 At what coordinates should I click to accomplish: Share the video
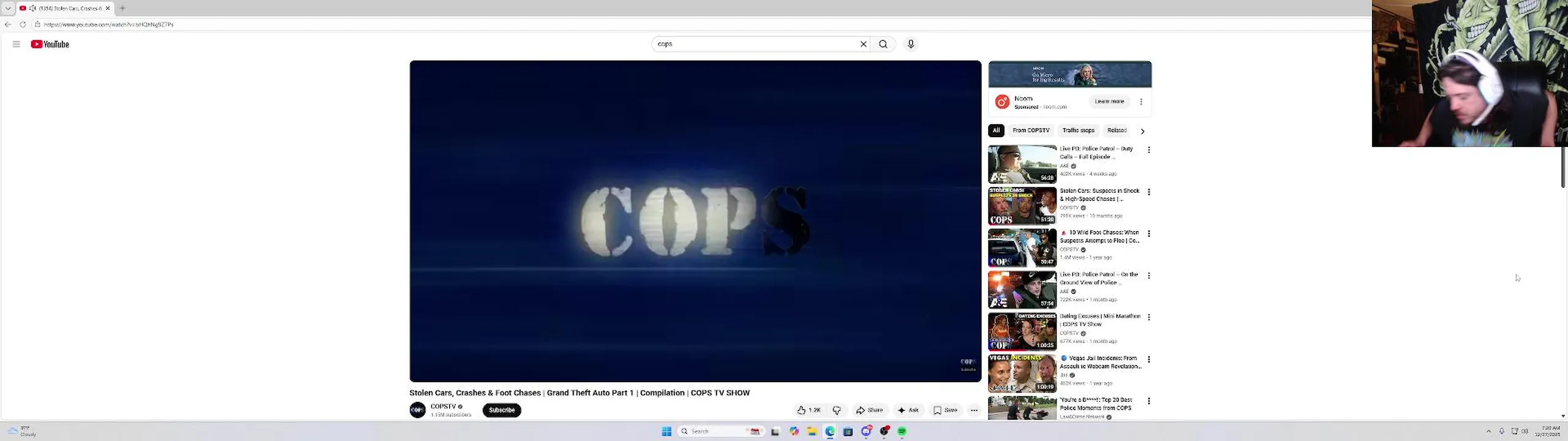point(870,410)
